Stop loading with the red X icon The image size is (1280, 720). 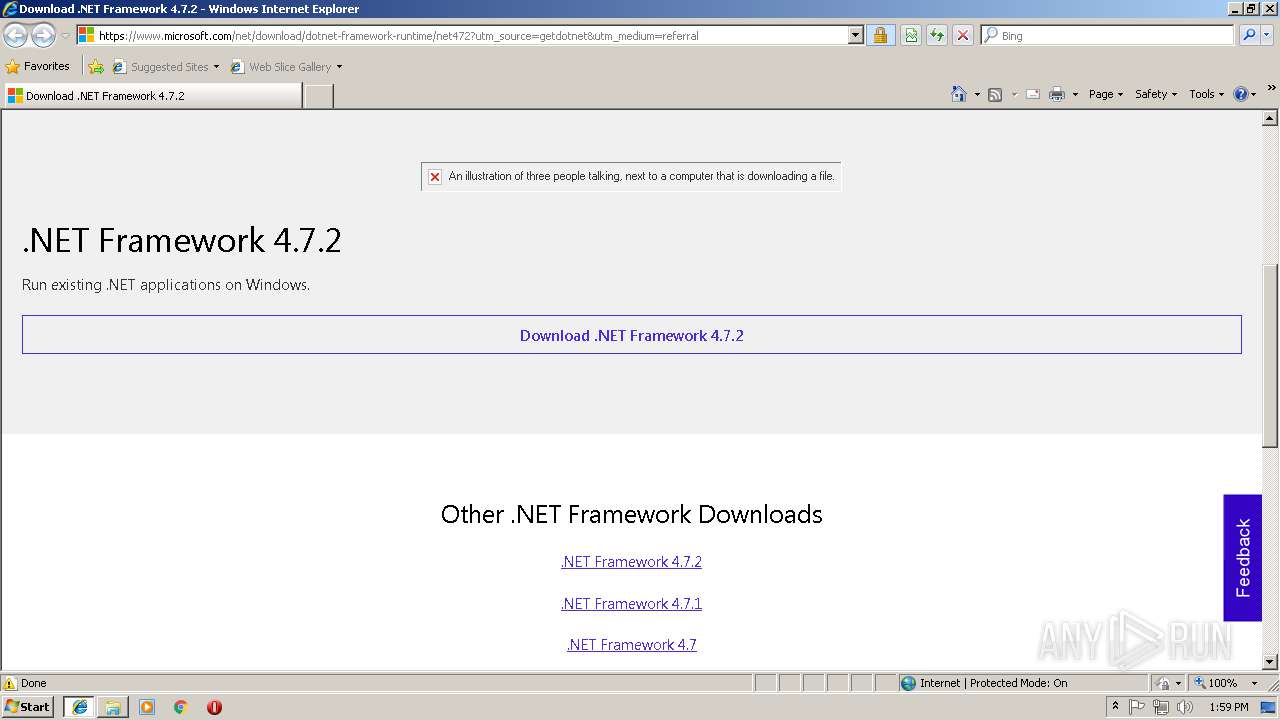click(x=963, y=35)
